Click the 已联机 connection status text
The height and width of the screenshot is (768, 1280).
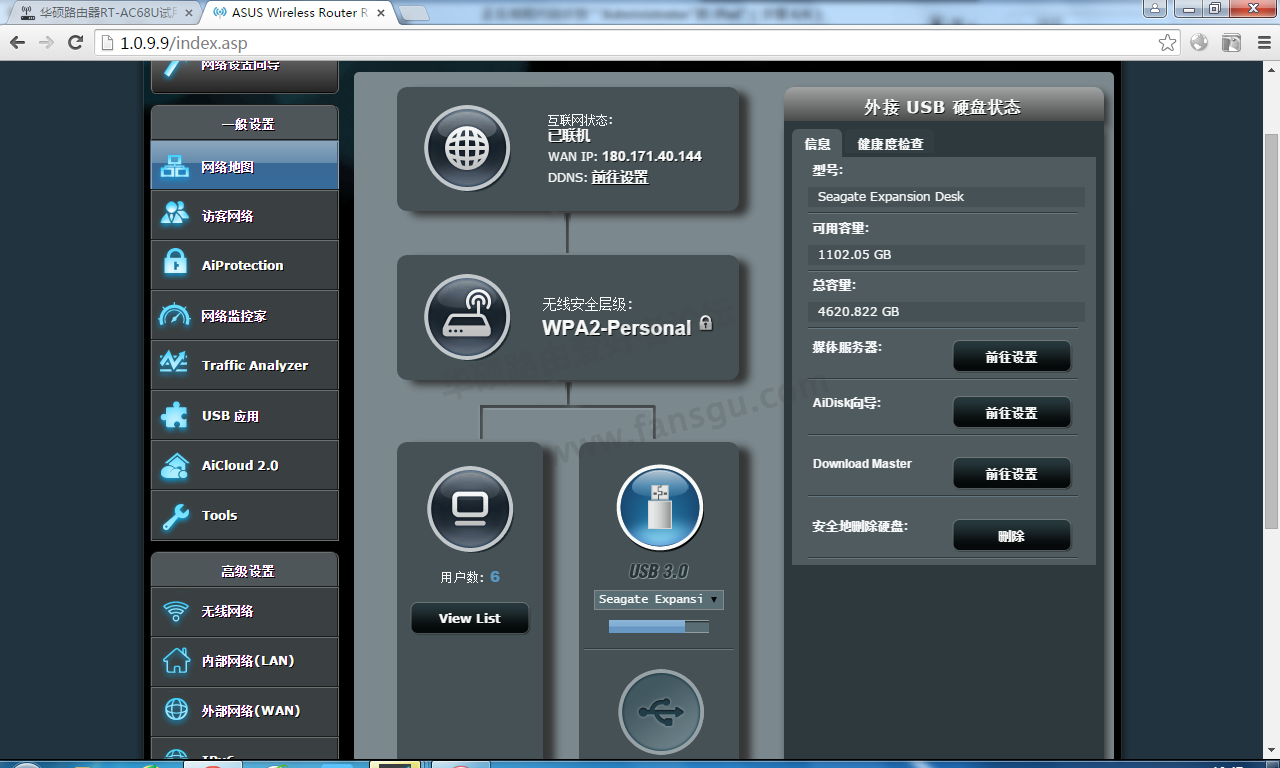click(569, 136)
